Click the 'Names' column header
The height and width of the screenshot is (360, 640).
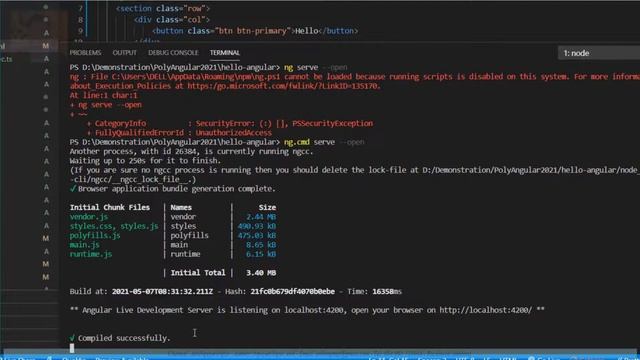pyautogui.click(x=181, y=207)
